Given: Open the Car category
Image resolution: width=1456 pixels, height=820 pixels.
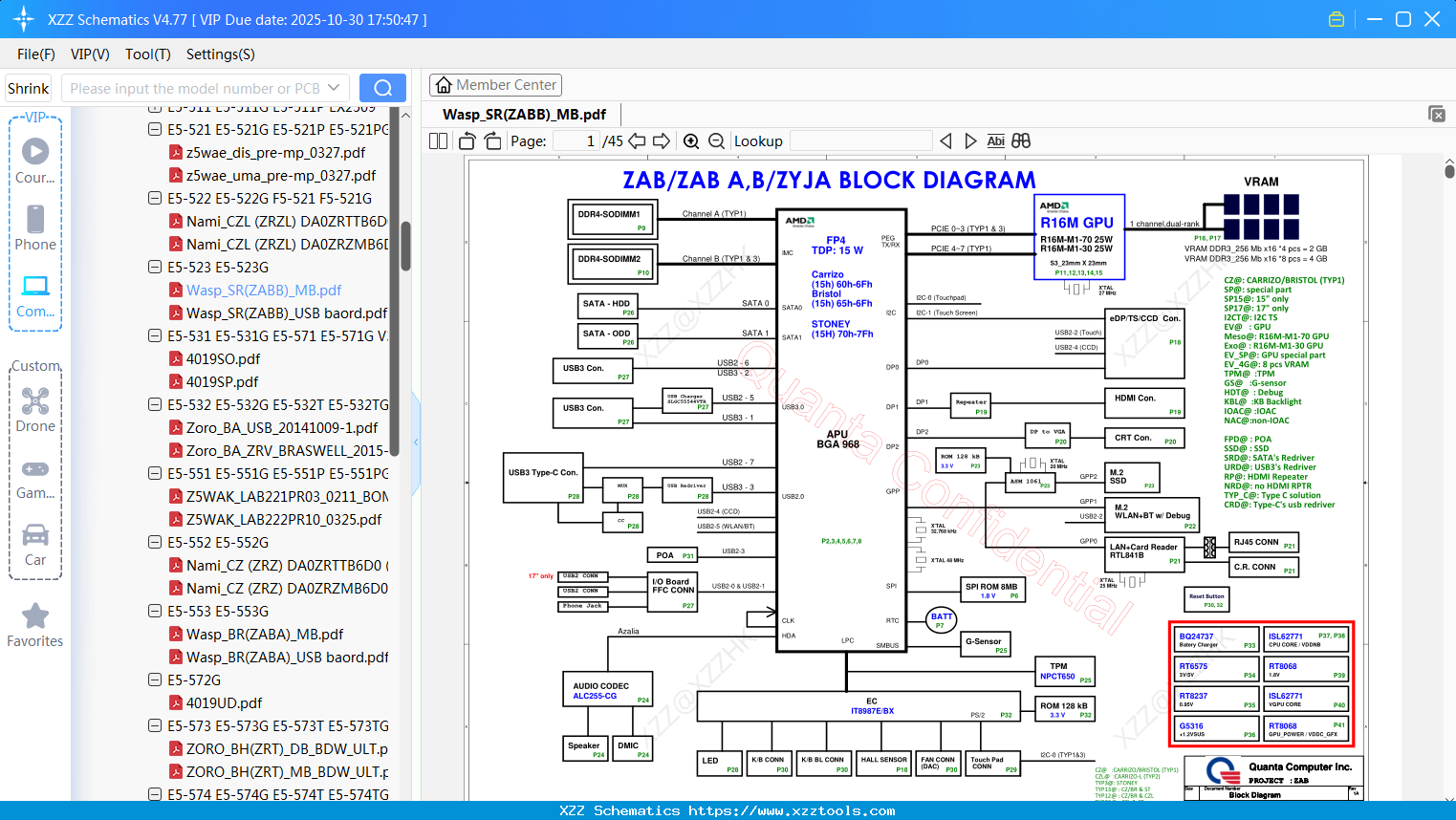Looking at the screenshot, I should coord(35,545).
